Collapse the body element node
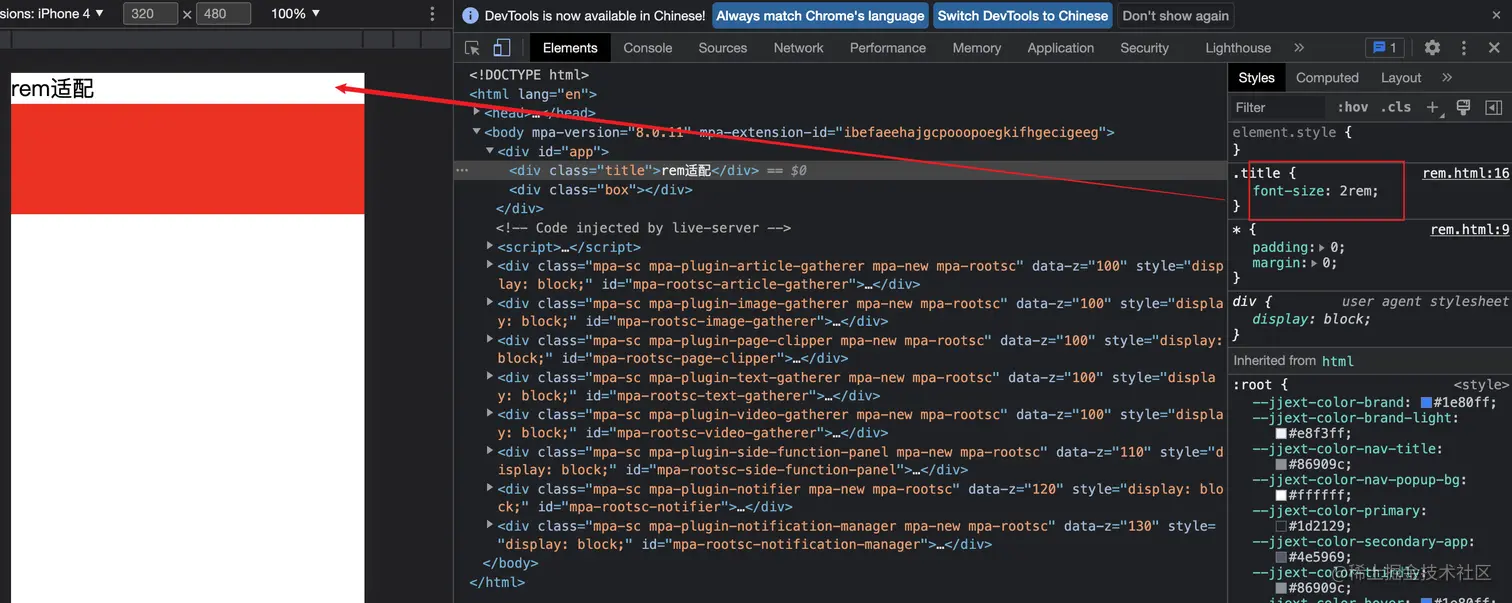The height and width of the screenshot is (603, 1512). click(476, 132)
